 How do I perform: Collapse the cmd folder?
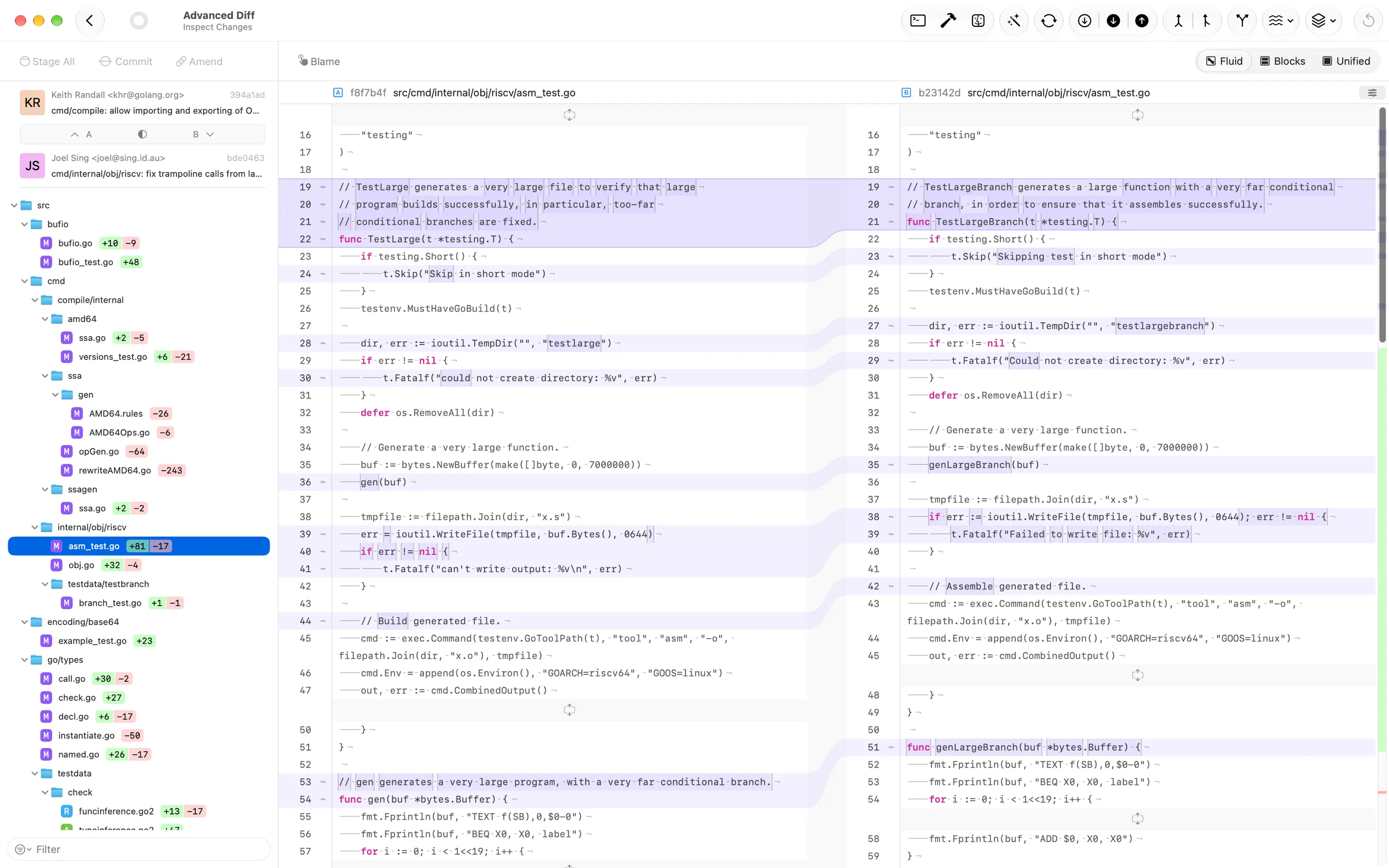25,281
